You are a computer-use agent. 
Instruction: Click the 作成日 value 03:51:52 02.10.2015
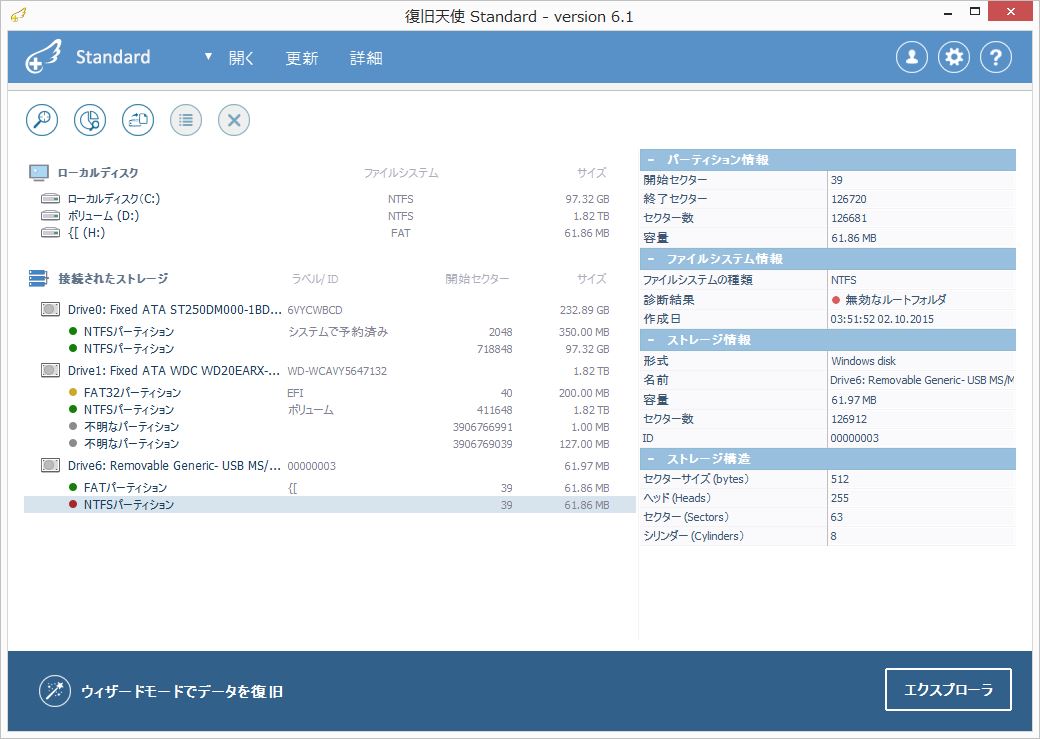[x=882, y=319]
